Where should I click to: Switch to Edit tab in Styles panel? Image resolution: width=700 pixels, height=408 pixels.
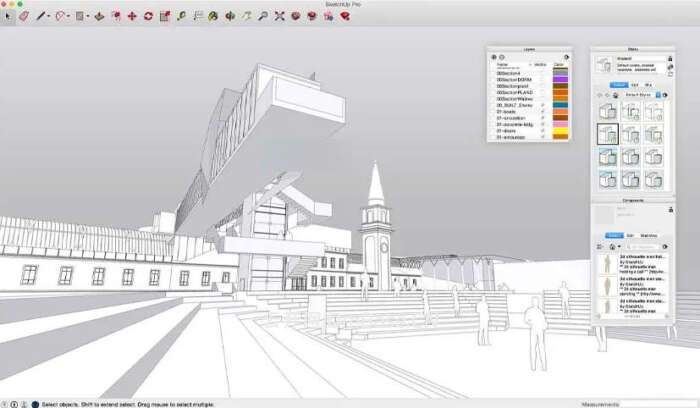(x=634, y=85)
